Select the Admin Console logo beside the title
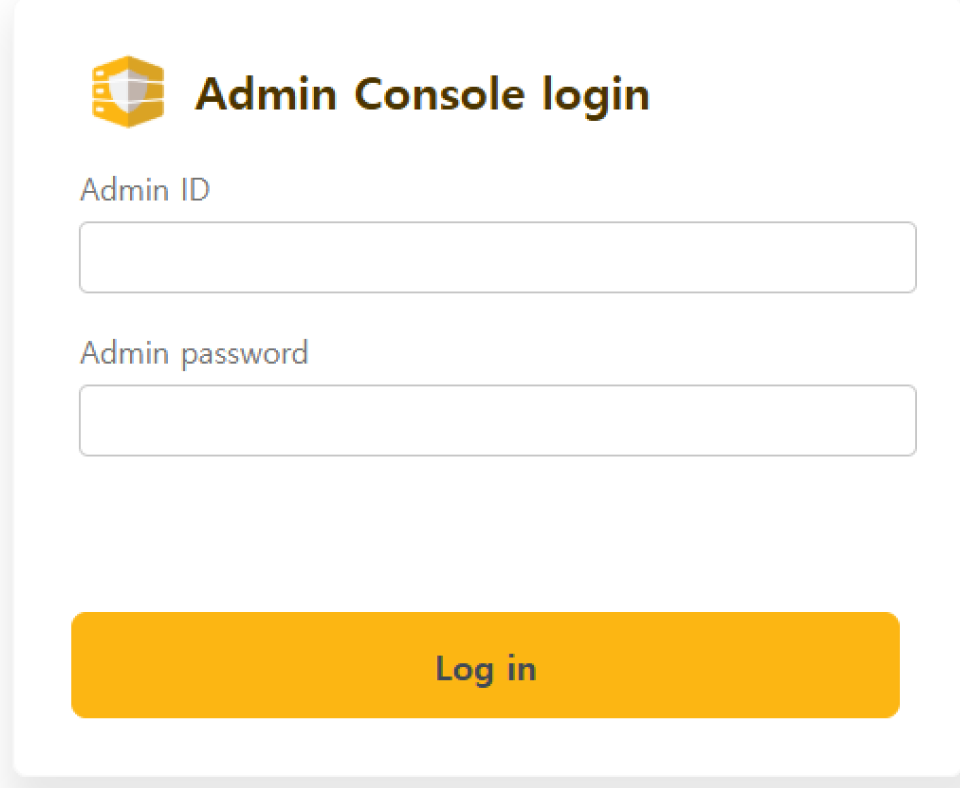This screenshot has width=960, height=788. click(x=127, y=92)
